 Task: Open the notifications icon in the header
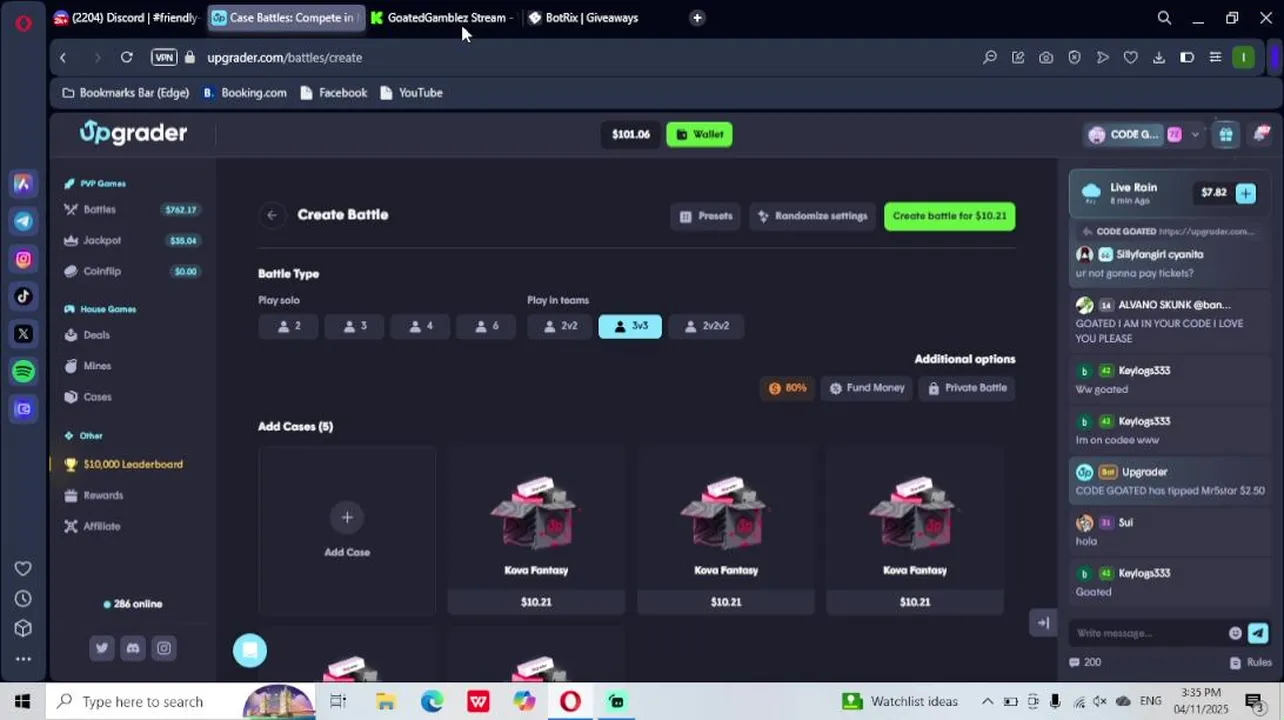(x=1262, y=134)
